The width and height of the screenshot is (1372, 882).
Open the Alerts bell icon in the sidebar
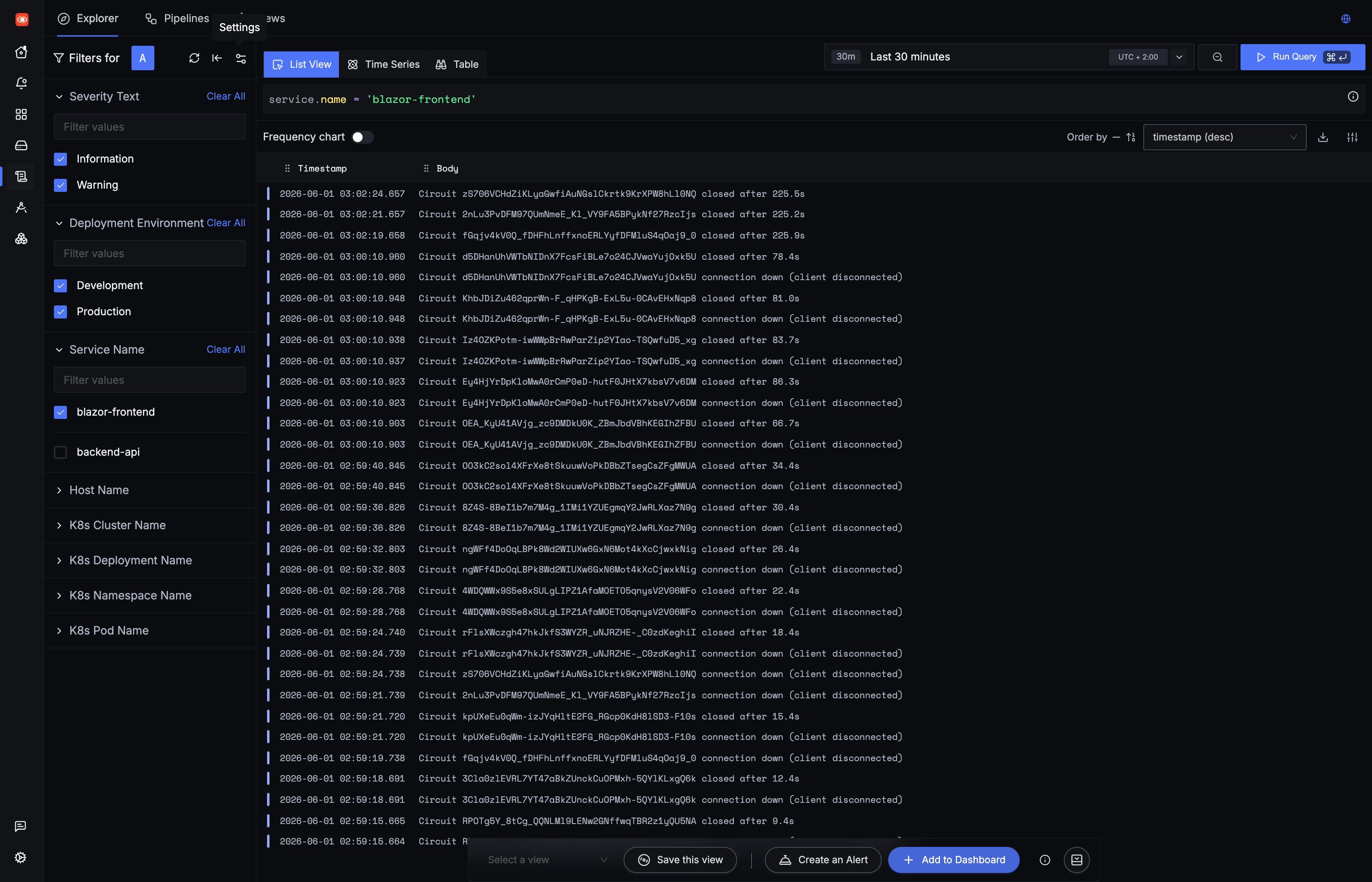(21, 83)
